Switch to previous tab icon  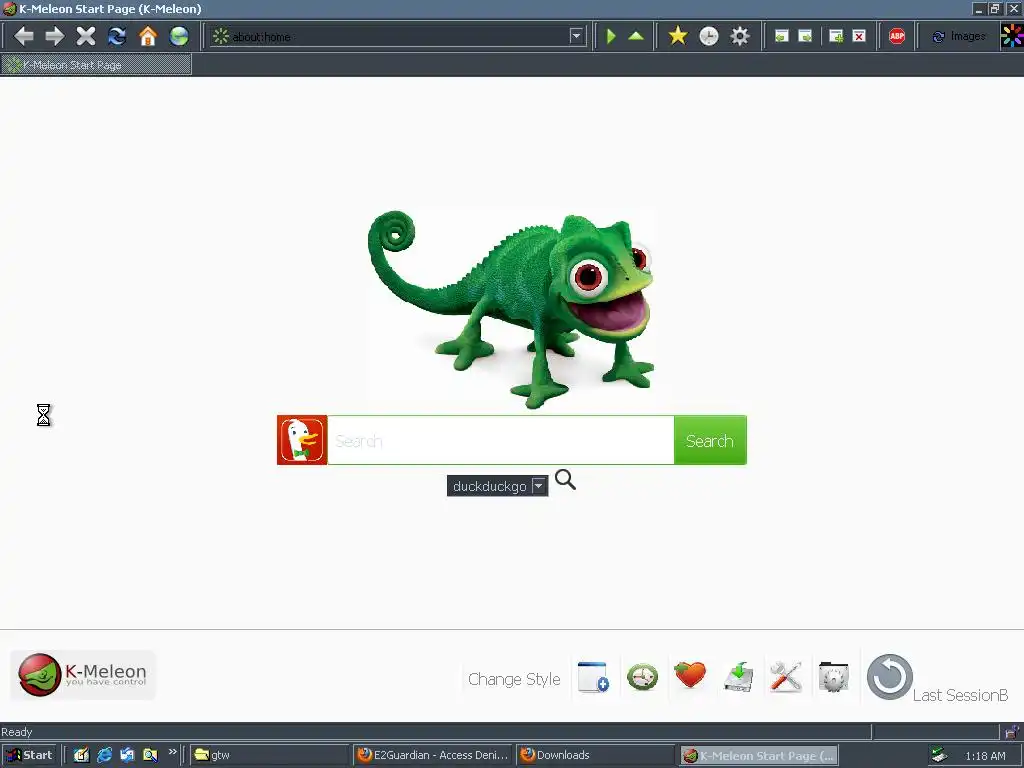[781, 37]
